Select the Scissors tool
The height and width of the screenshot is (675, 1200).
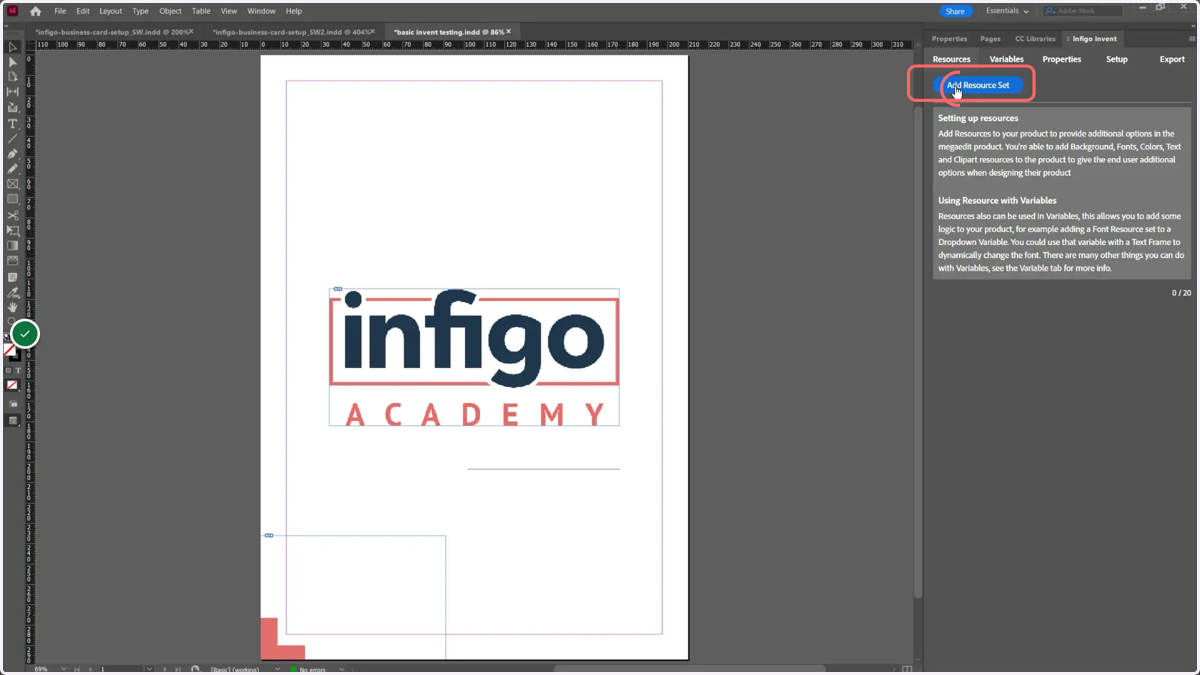point(13,215)
